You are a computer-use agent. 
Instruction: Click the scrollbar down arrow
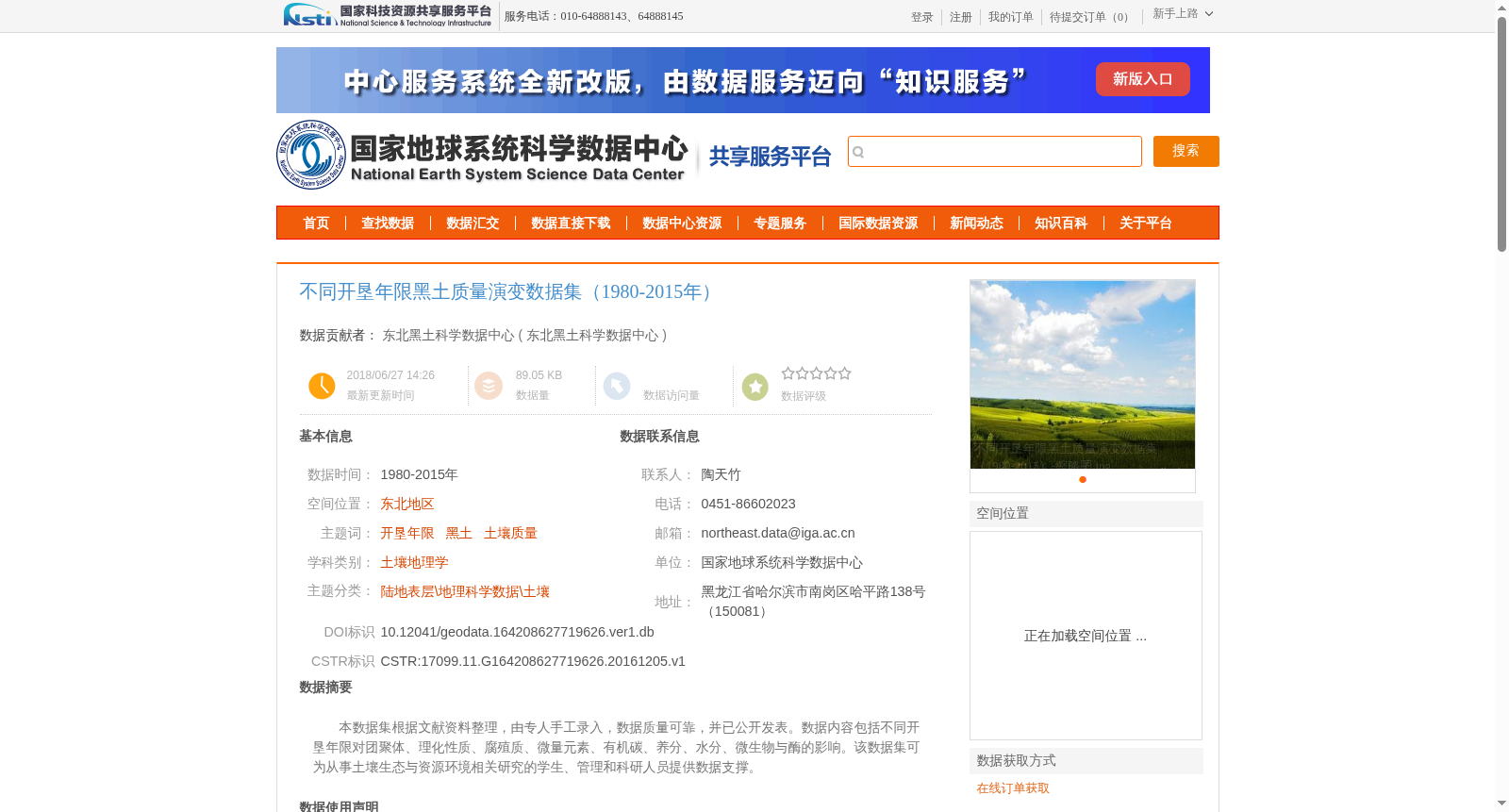point(1501,804)
